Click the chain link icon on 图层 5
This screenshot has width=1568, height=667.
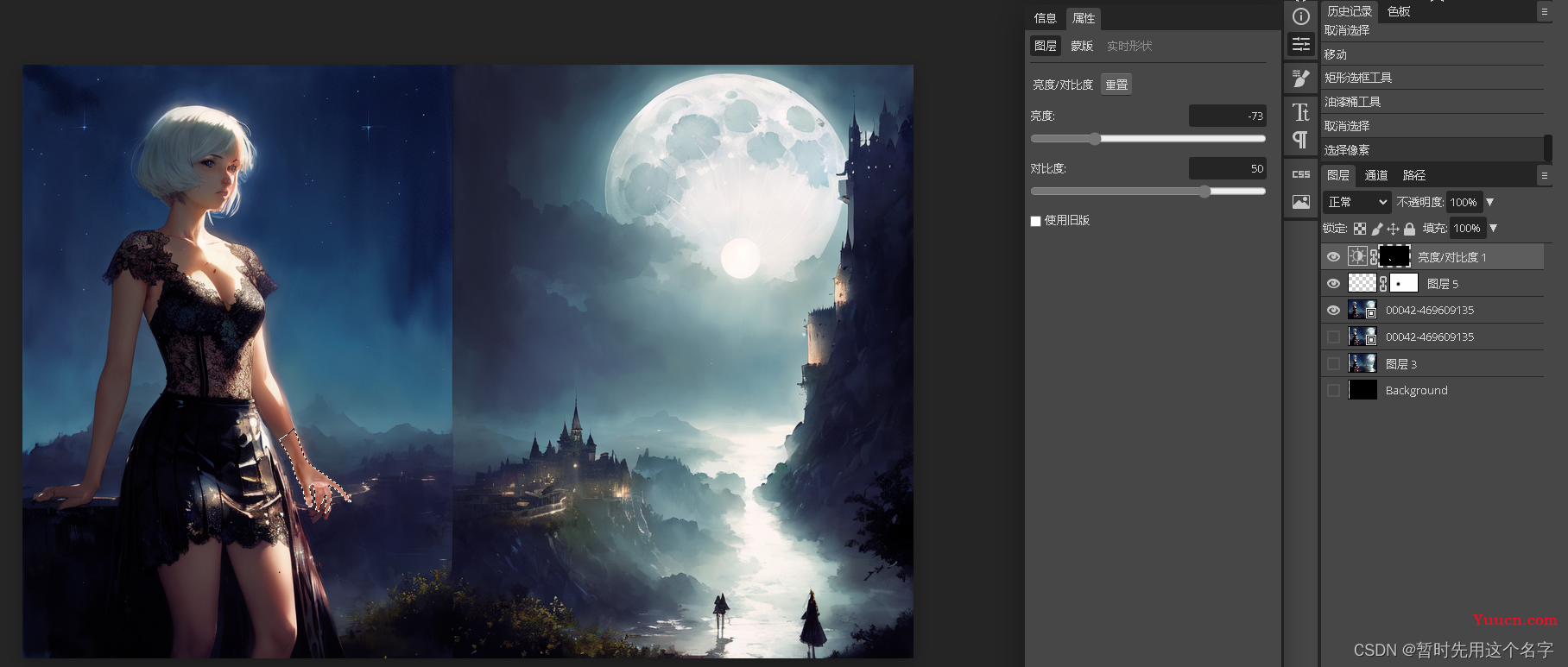[1383, 284]
